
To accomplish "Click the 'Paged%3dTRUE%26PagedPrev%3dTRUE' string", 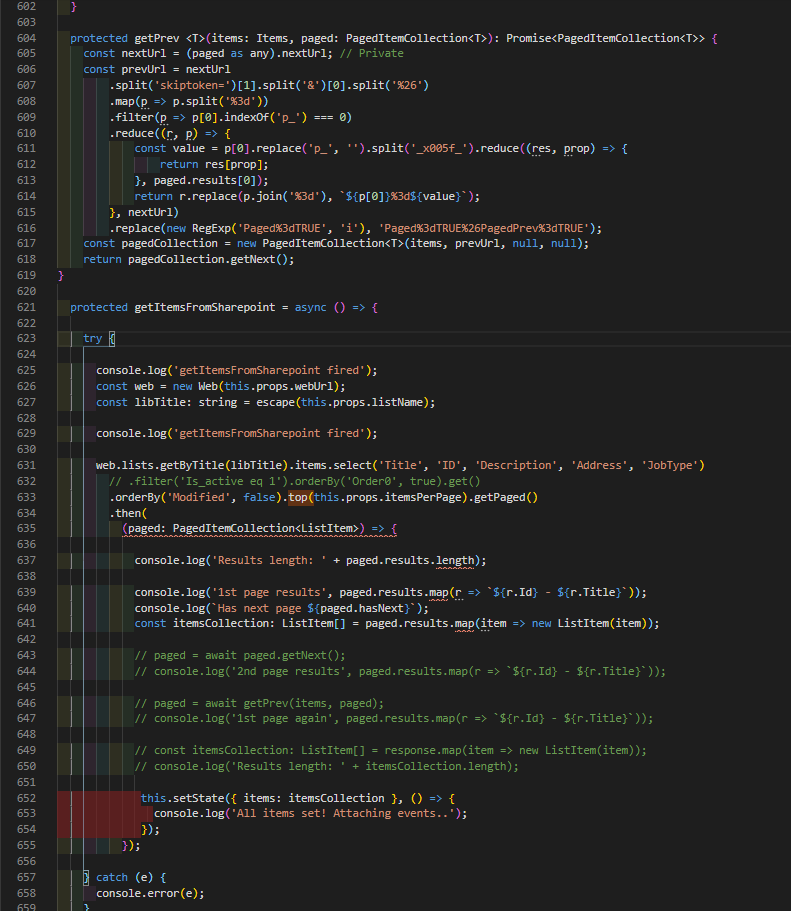I will click(x=486, y=228).
